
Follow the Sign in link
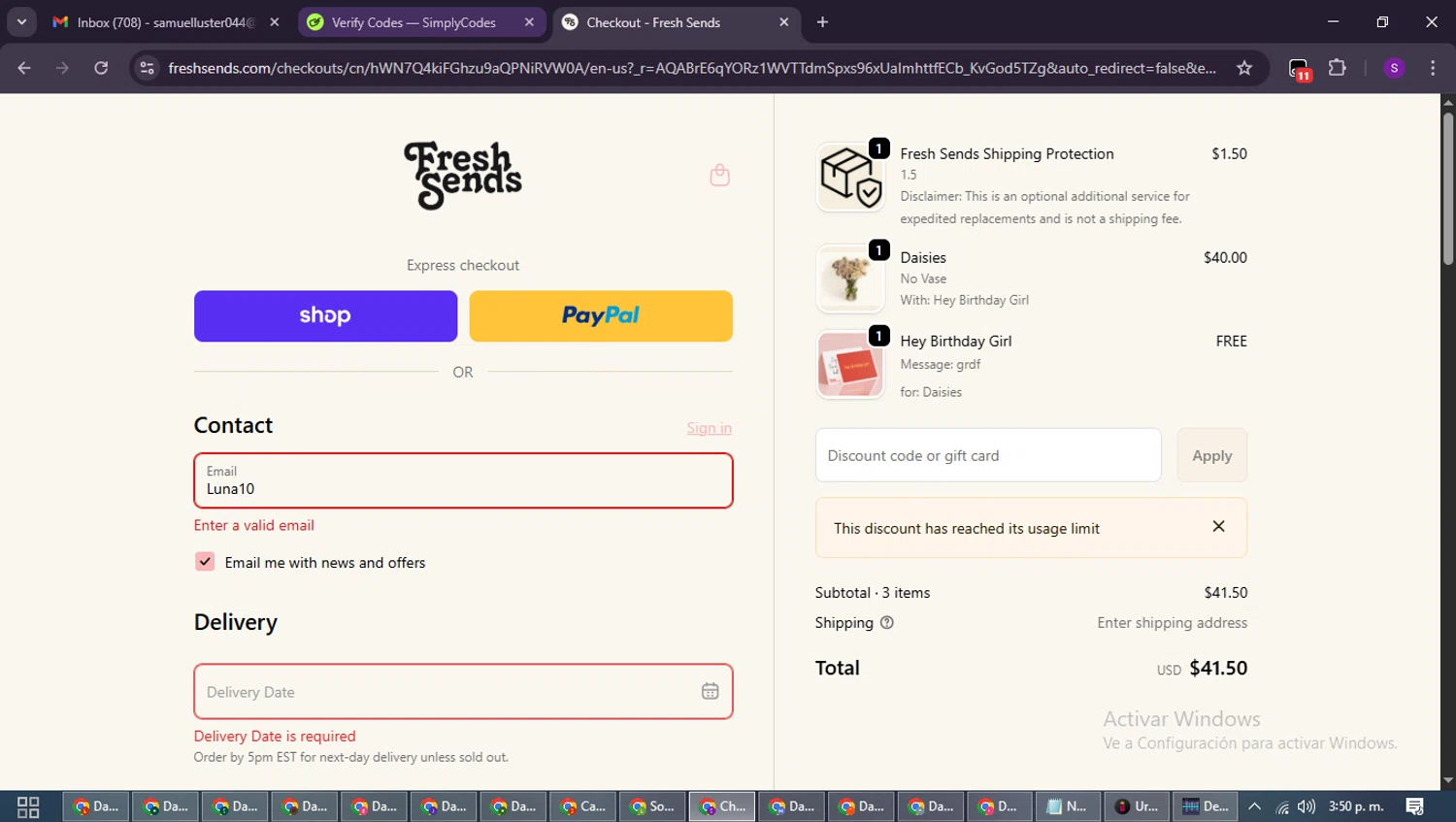709,428
